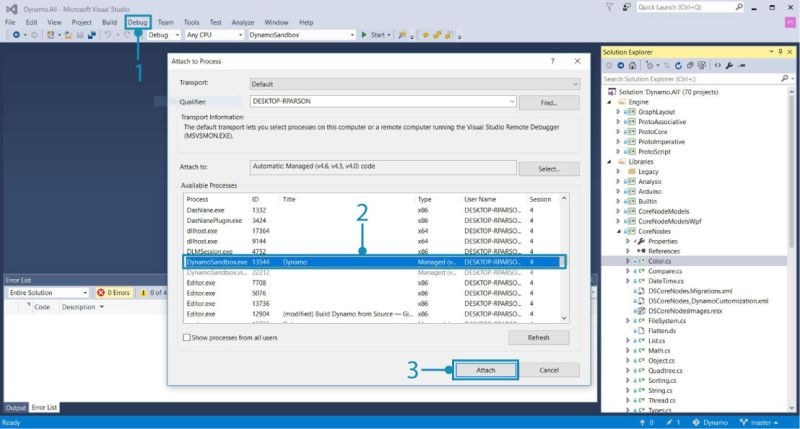Open the DynamoSandbox startup project dropdown

(x=352, y=35)
